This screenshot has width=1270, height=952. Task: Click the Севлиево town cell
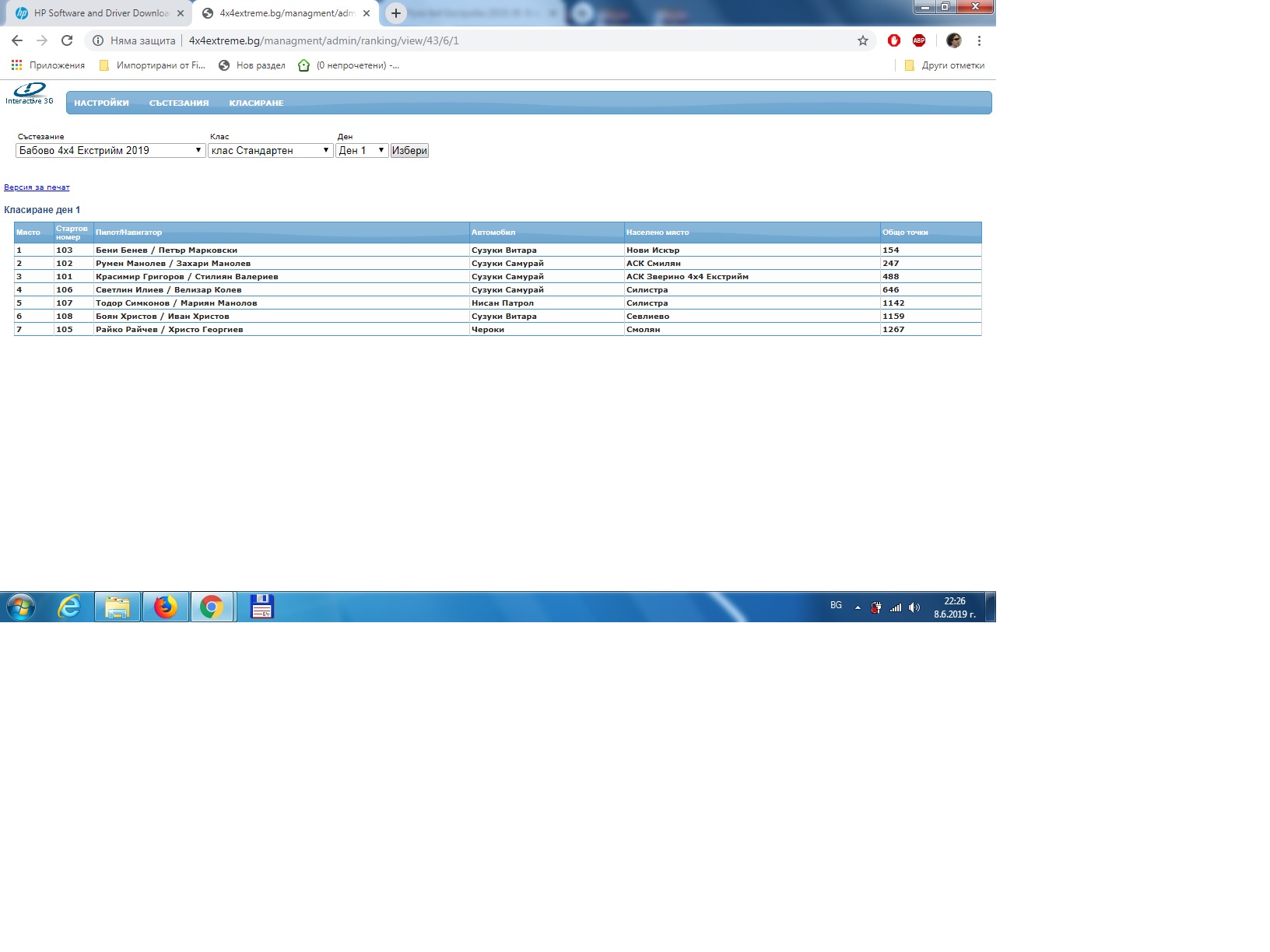pyautogui.click(x=752, y=317)
